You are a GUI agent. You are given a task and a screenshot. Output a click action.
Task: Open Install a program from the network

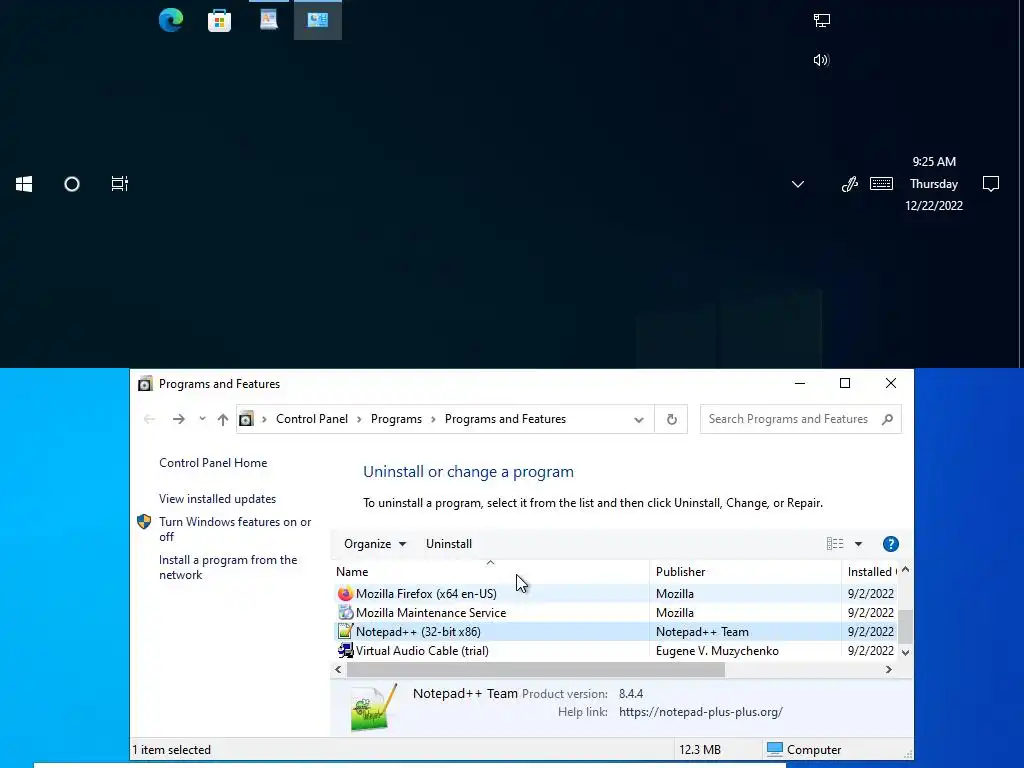coord(228,568)
